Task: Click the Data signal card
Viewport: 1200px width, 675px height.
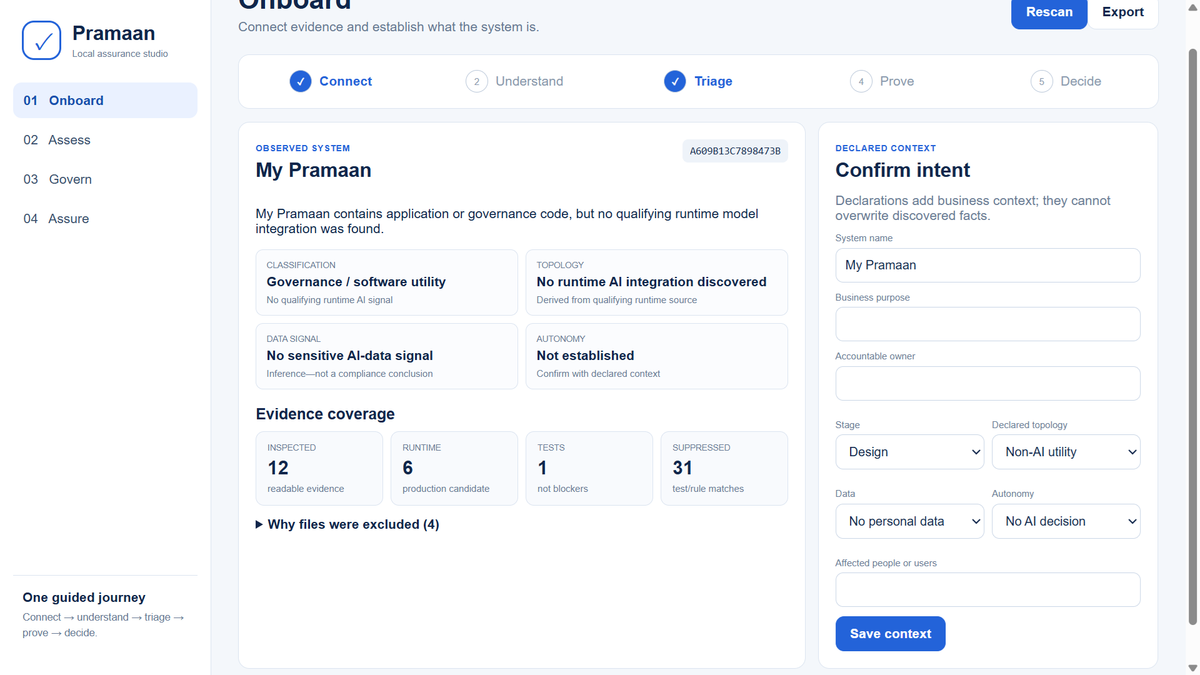Action: click(x=387, y=356)
